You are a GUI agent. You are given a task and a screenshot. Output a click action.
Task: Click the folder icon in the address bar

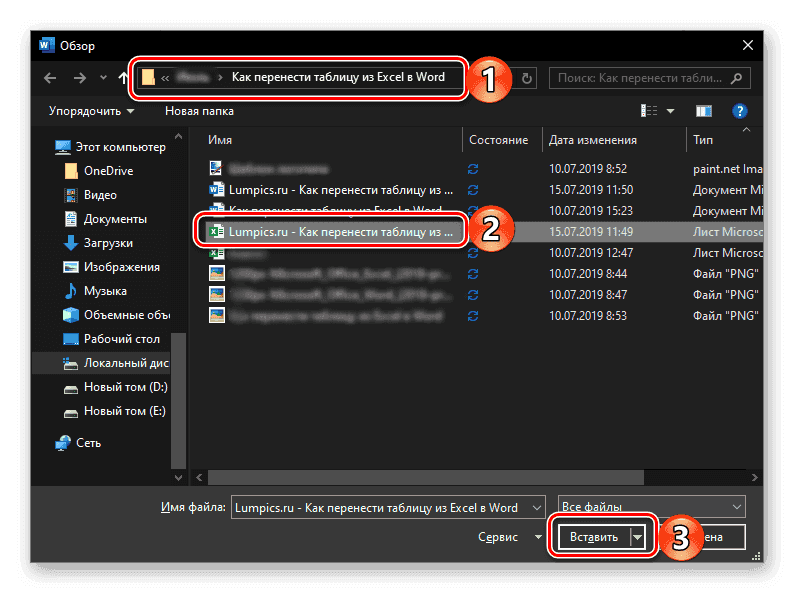point(148,77)
